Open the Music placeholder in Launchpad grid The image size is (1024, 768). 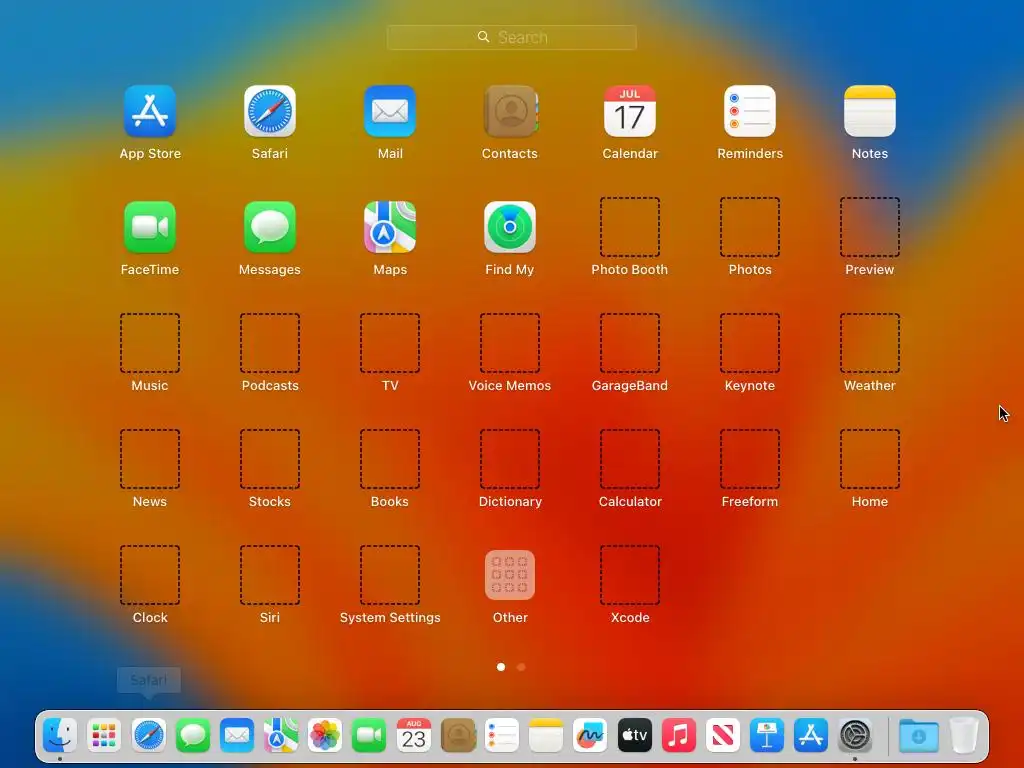click(150, 343)
